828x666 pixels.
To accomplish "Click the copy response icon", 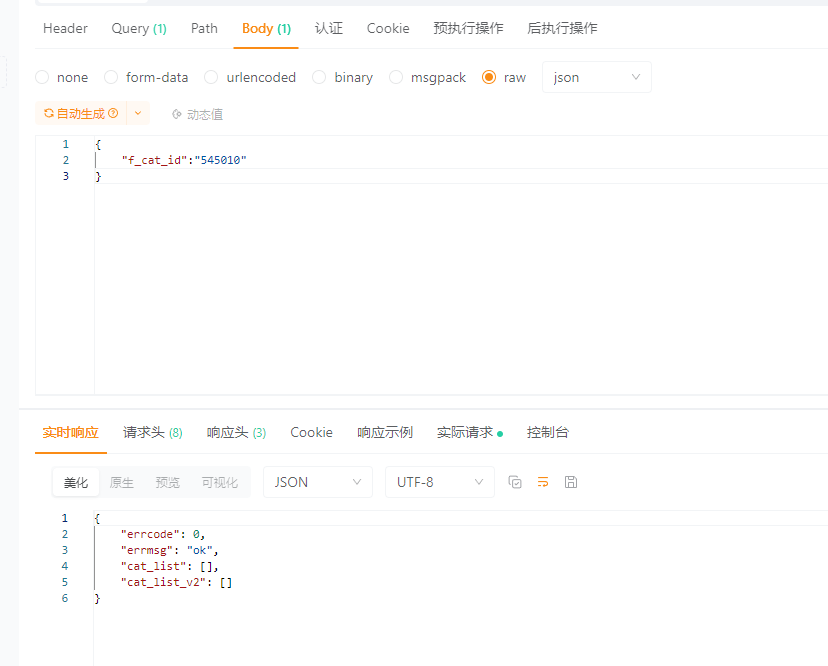I will pos(515,482).
